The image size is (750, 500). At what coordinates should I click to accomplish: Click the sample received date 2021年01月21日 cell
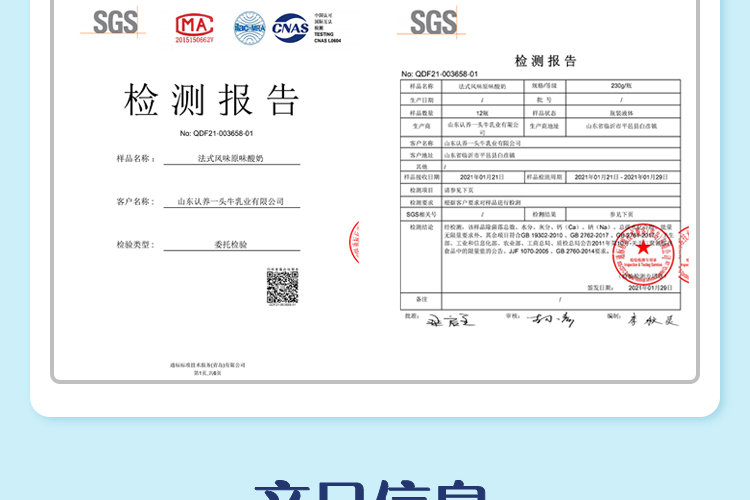[x=482, y=177]
